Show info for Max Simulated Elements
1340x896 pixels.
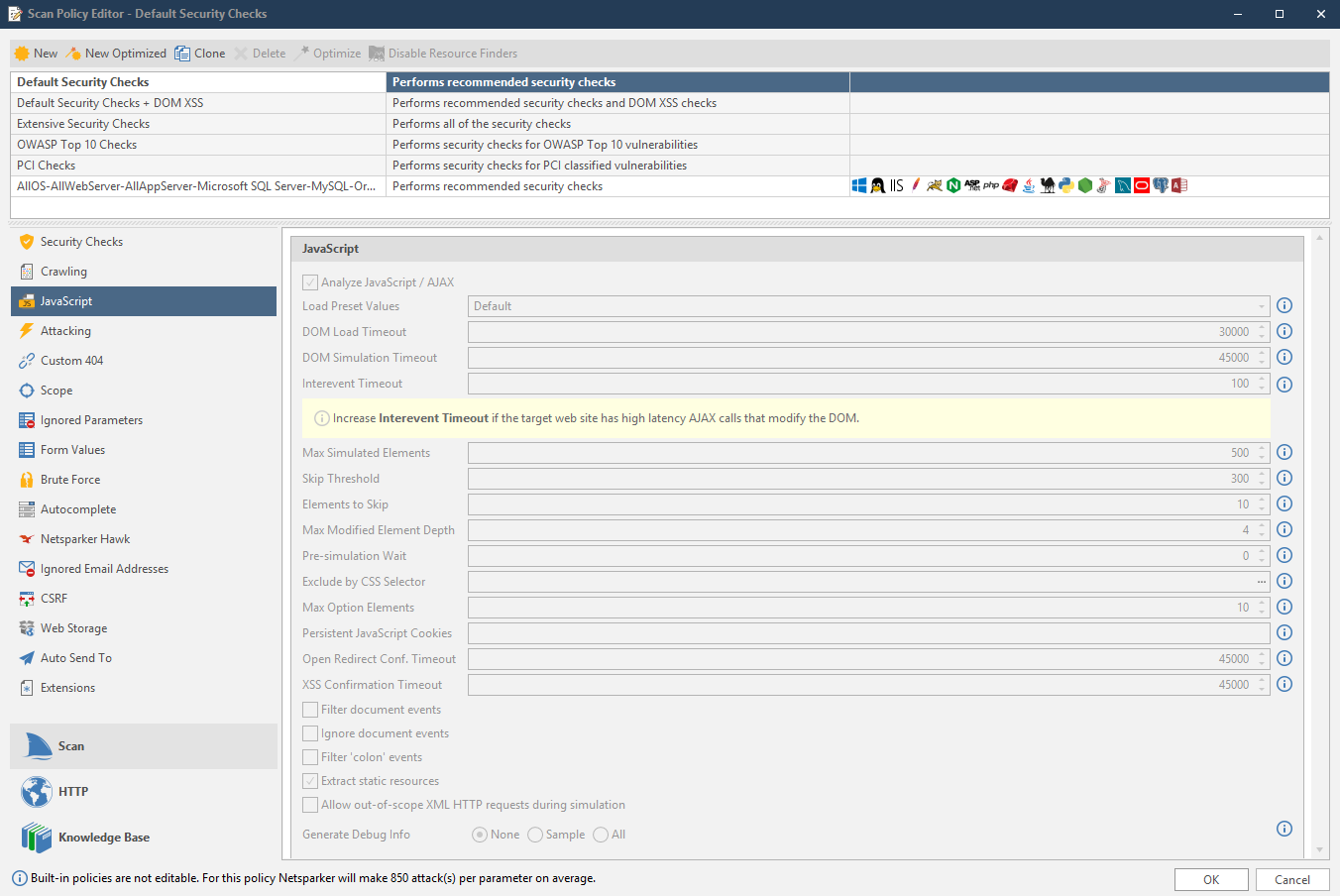coord(1284,452)
